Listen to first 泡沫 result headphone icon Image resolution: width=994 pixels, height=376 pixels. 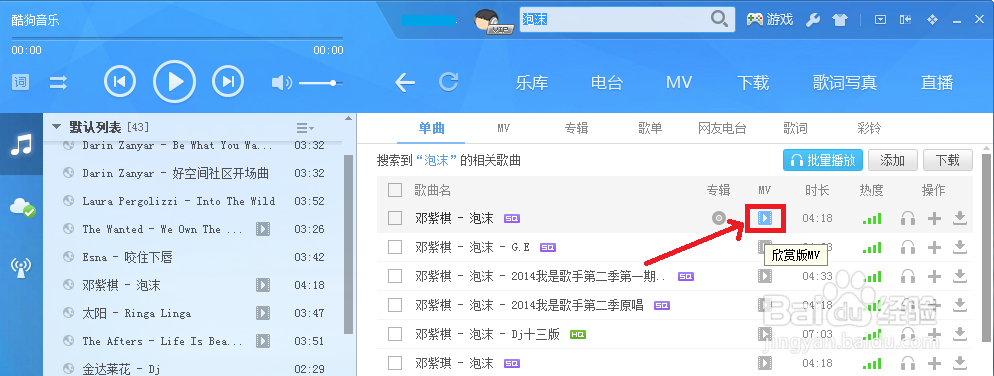tap(908, 218)
